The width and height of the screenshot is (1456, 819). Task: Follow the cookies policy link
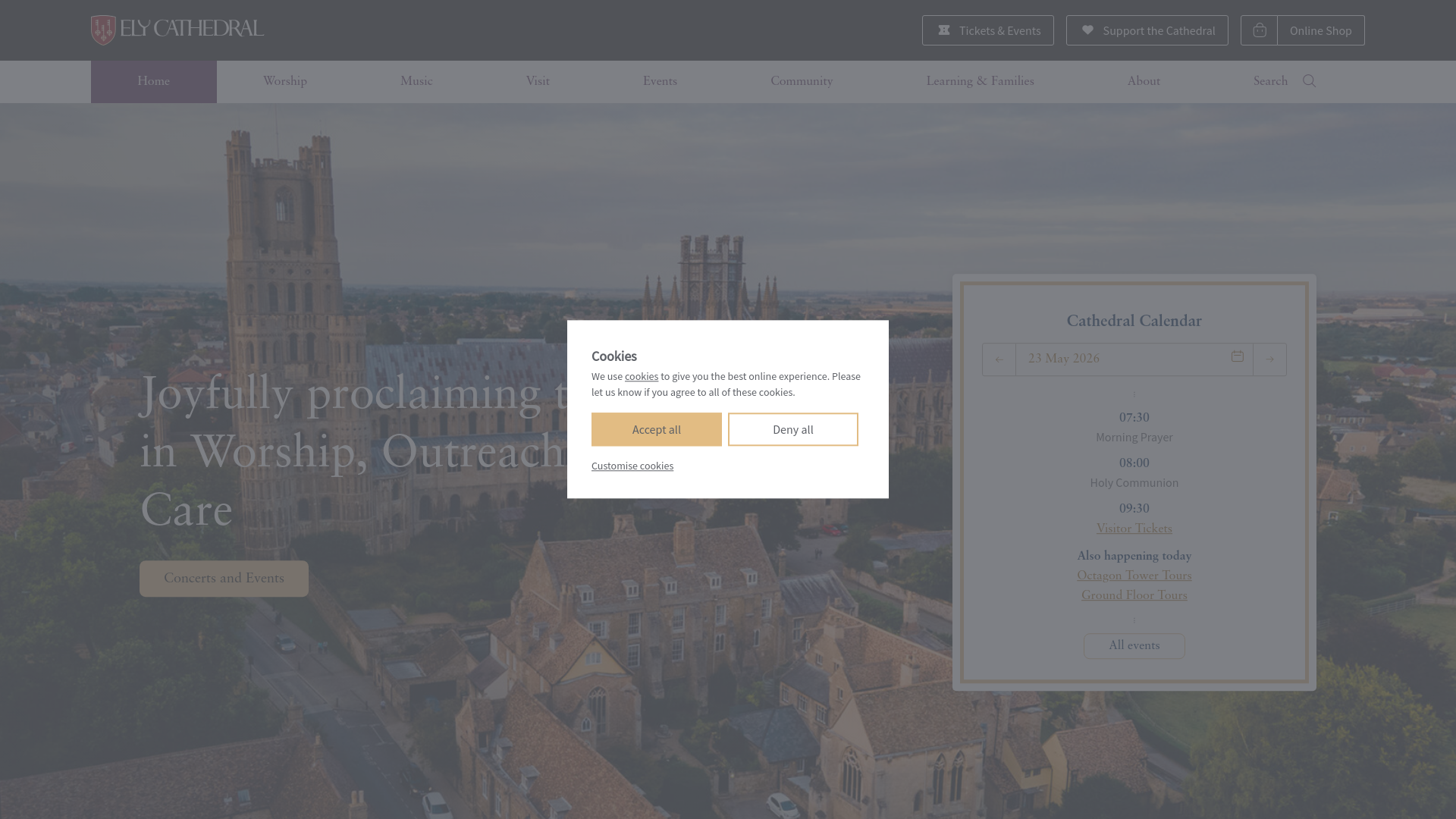coord(642,376)
